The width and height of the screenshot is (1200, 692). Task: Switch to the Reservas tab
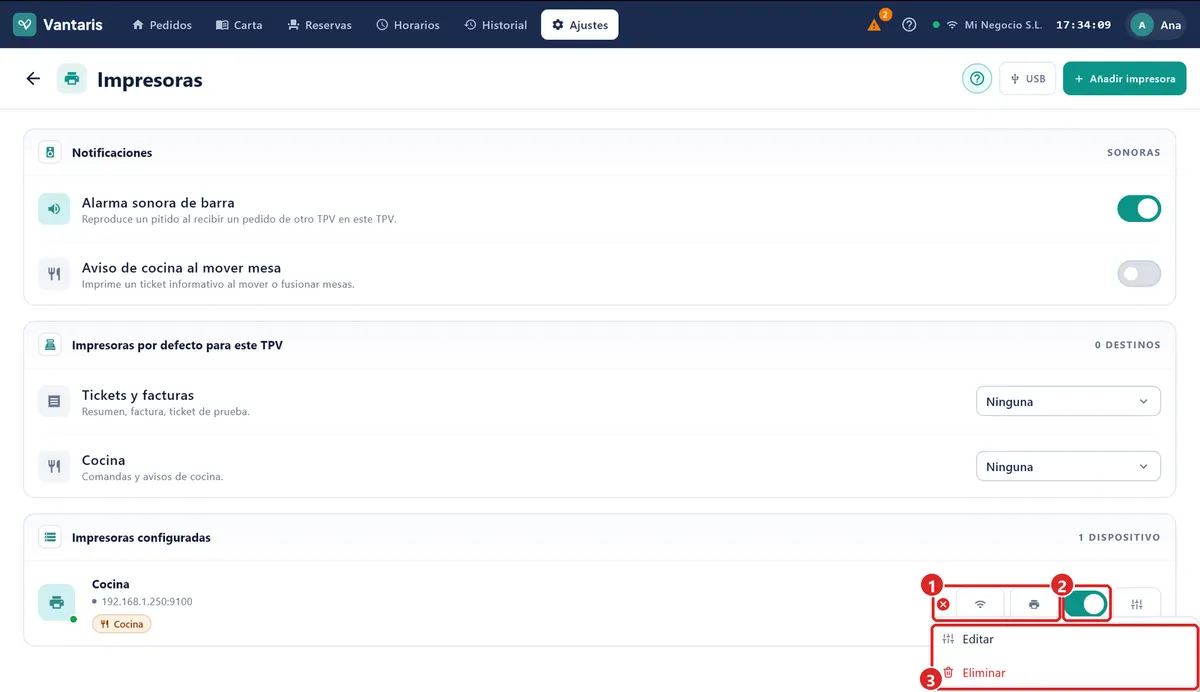(319, 25)
